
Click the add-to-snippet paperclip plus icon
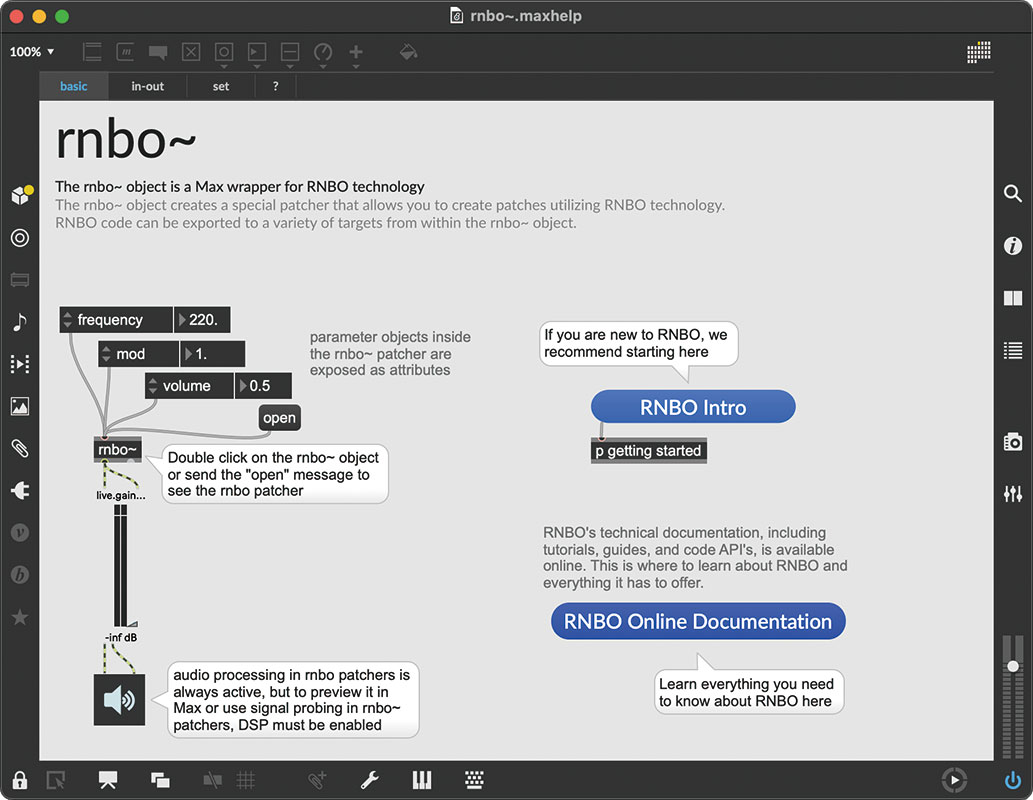tap(317, 781)
